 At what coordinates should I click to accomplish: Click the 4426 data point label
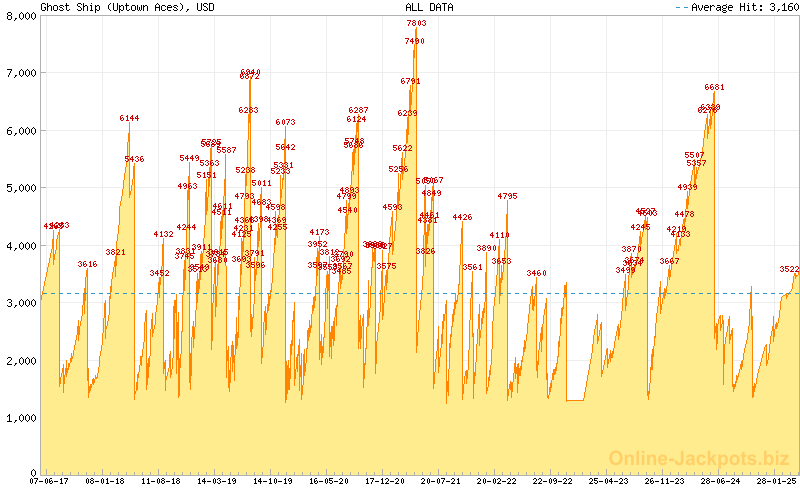[462, 217]
